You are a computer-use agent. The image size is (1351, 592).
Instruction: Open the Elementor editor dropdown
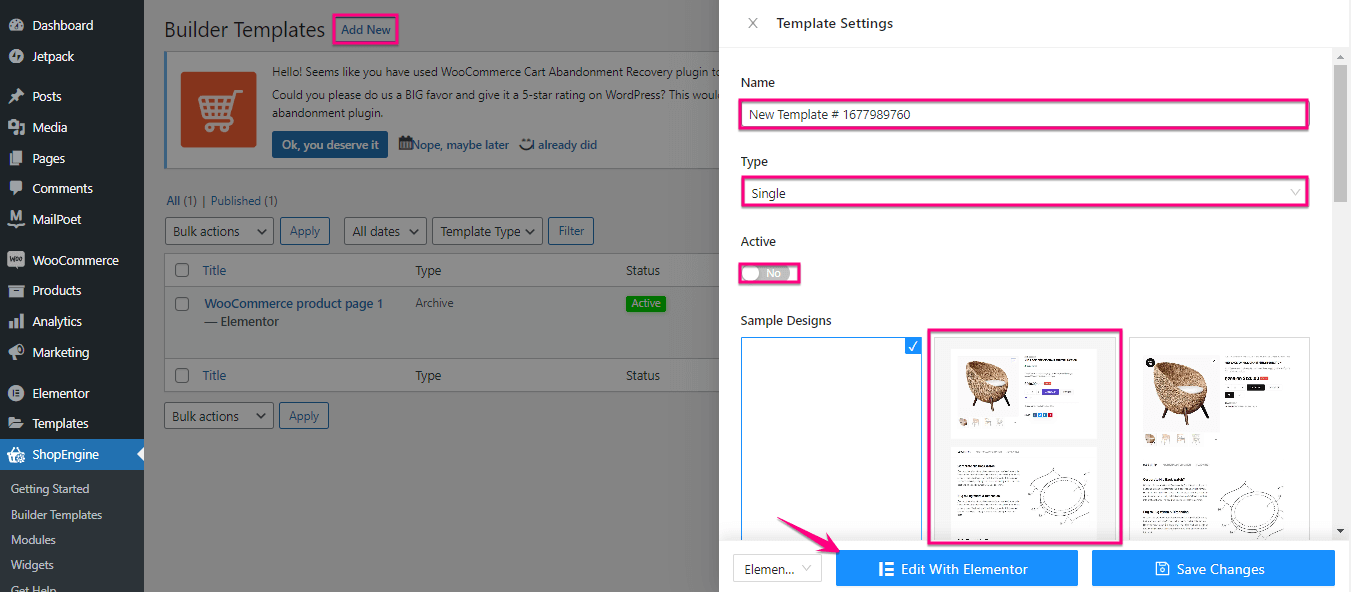[x=777, y=569]
